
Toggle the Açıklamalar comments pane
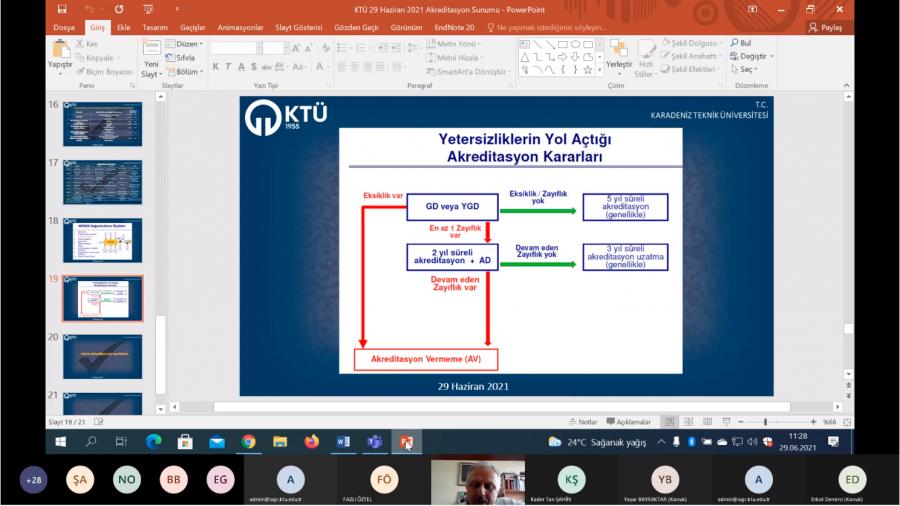[628, 422]
